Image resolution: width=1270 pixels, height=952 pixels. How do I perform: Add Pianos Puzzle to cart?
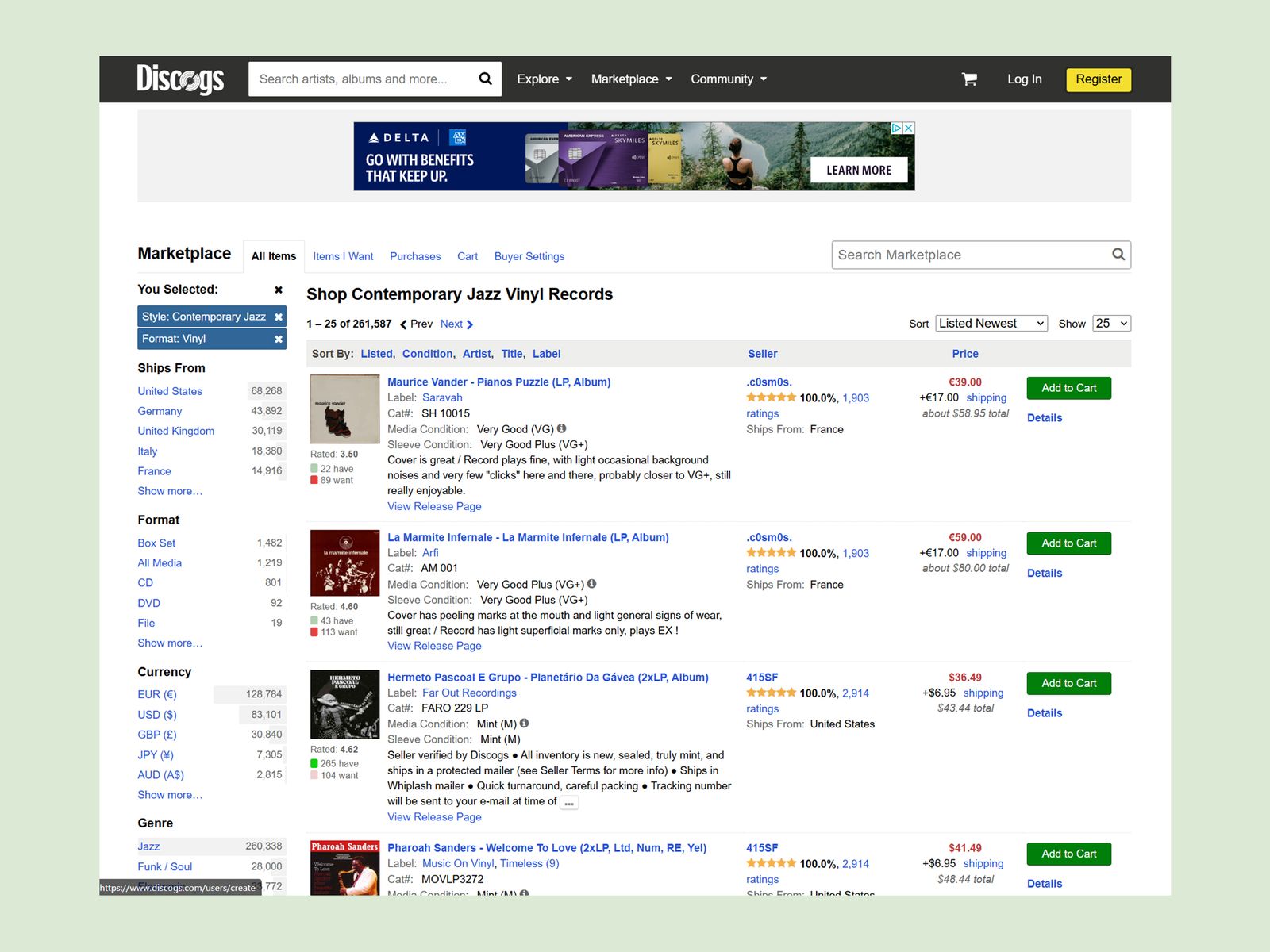pos(1068,388)
